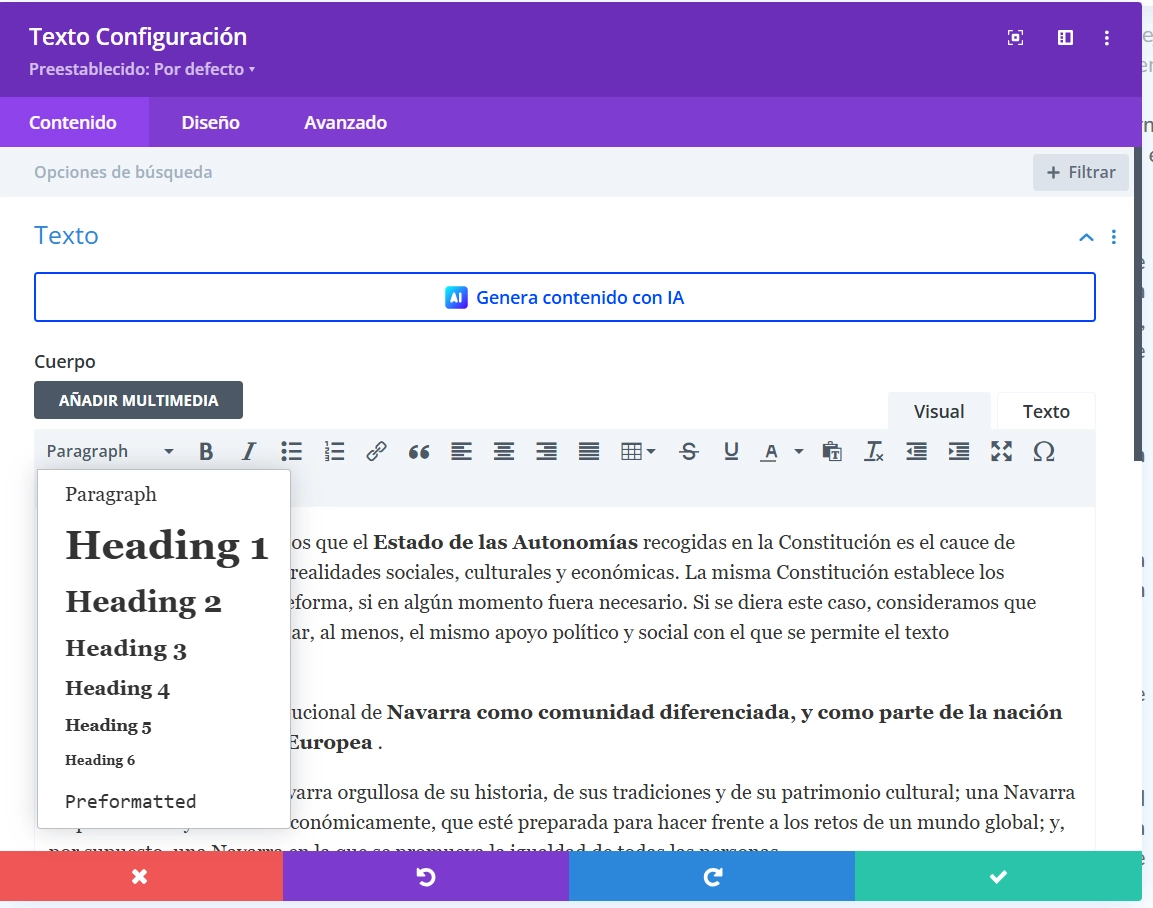Center align the text
Screen dimensions: 1153x908
point(504,451)
